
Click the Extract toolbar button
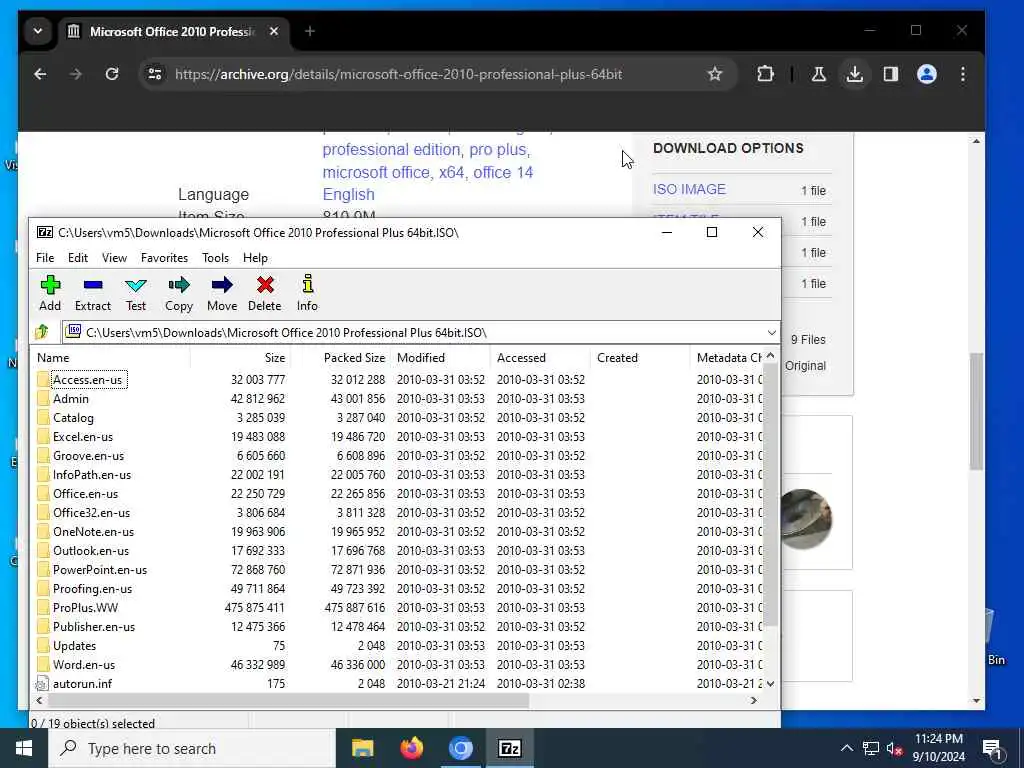(93, 293)
